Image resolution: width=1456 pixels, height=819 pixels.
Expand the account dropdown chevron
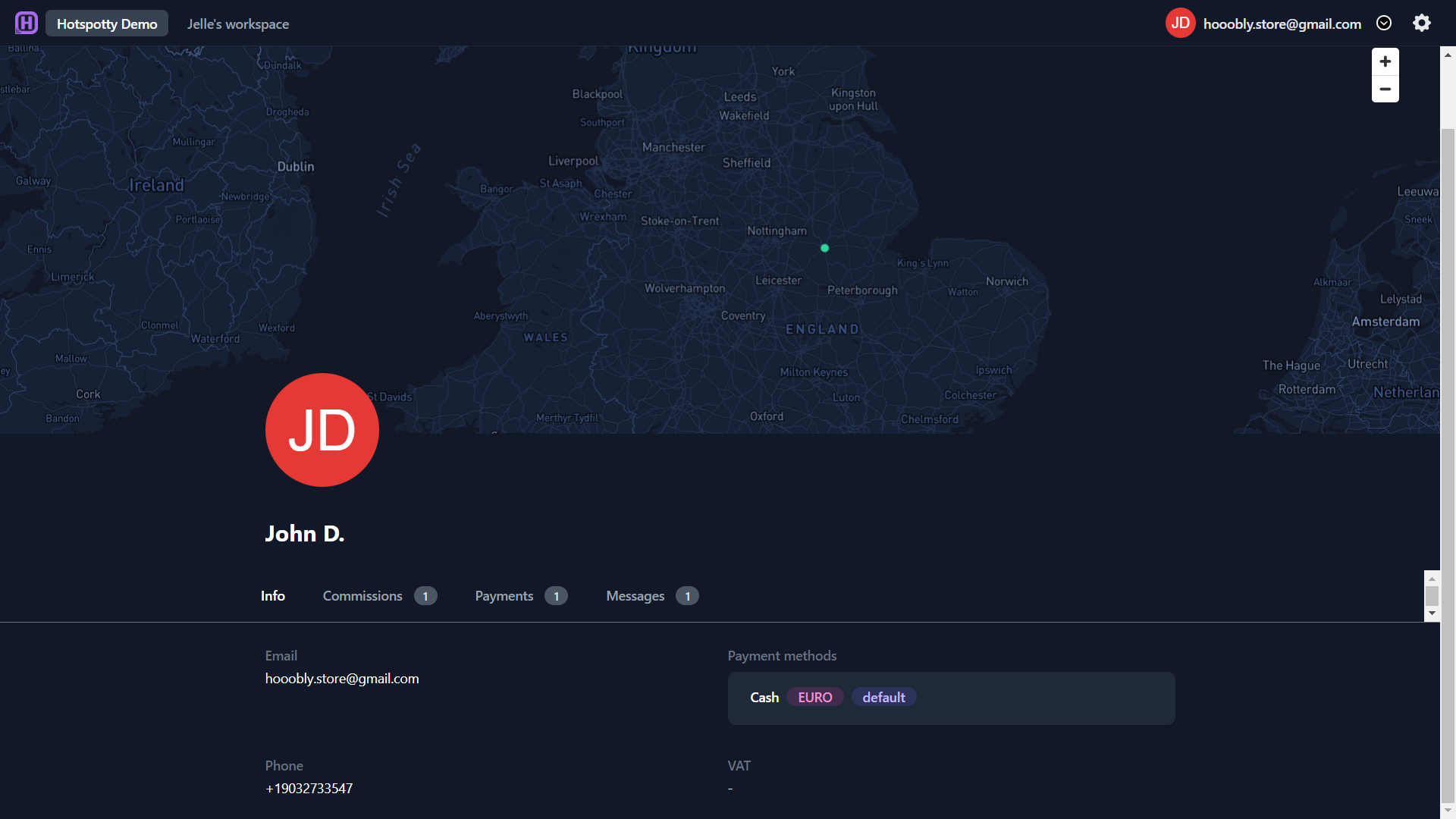tap(1384, 23)
